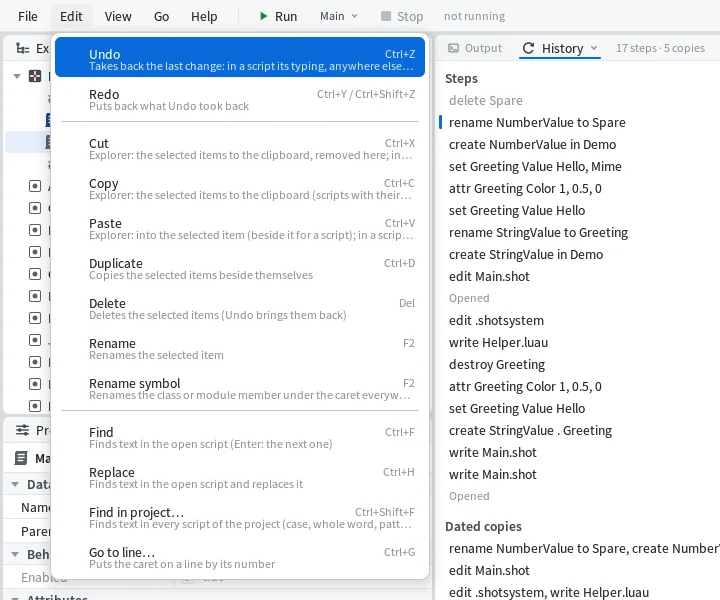Select step 'edit Main.shot' in Steps list
The width and height of the screenshot is (720, 600).
click(489, 277)
